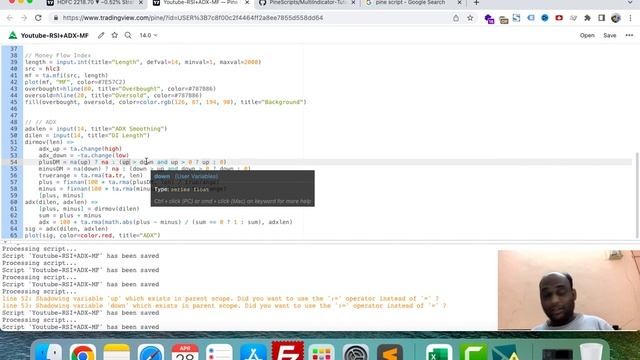The width and height of the screenshot is (640, 360).
Task: Go back with the browser back arrow
Action: pyautogui.click(x=10, y=18)
